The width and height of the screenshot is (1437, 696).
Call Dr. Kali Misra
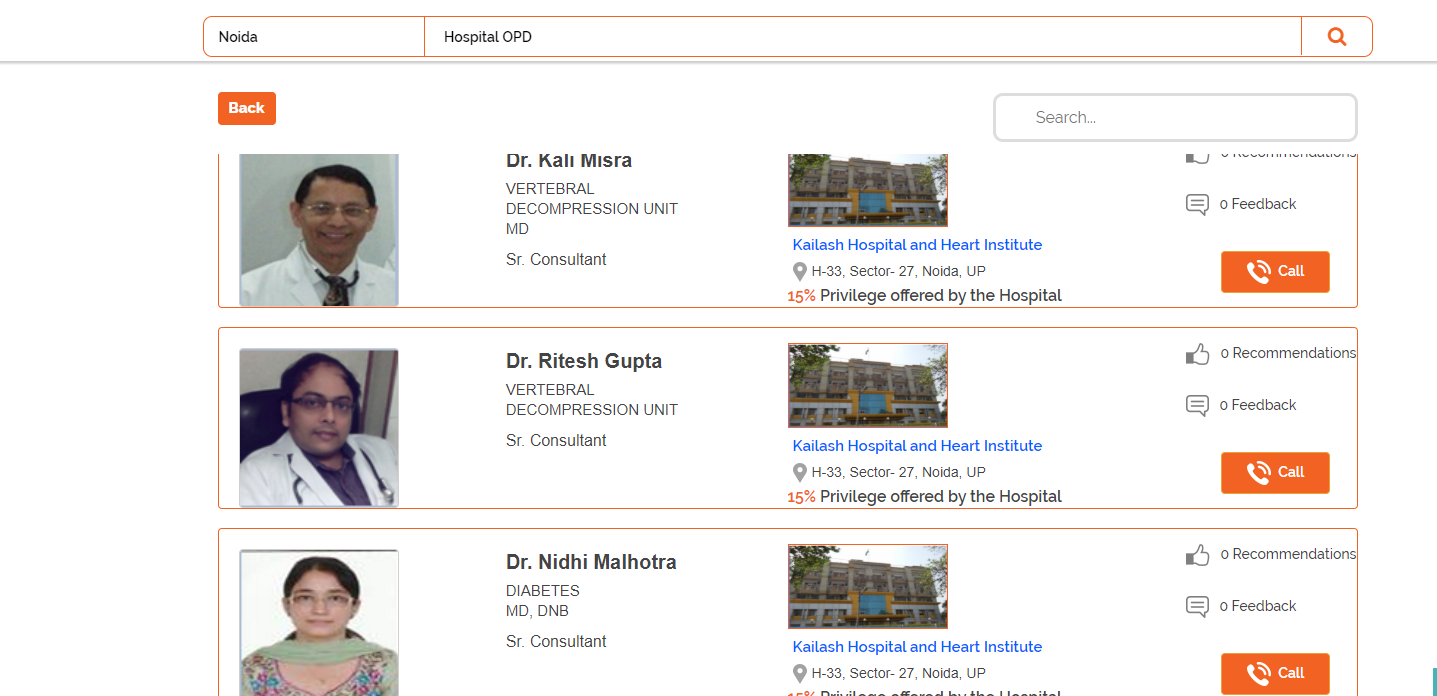[1275, 272]
